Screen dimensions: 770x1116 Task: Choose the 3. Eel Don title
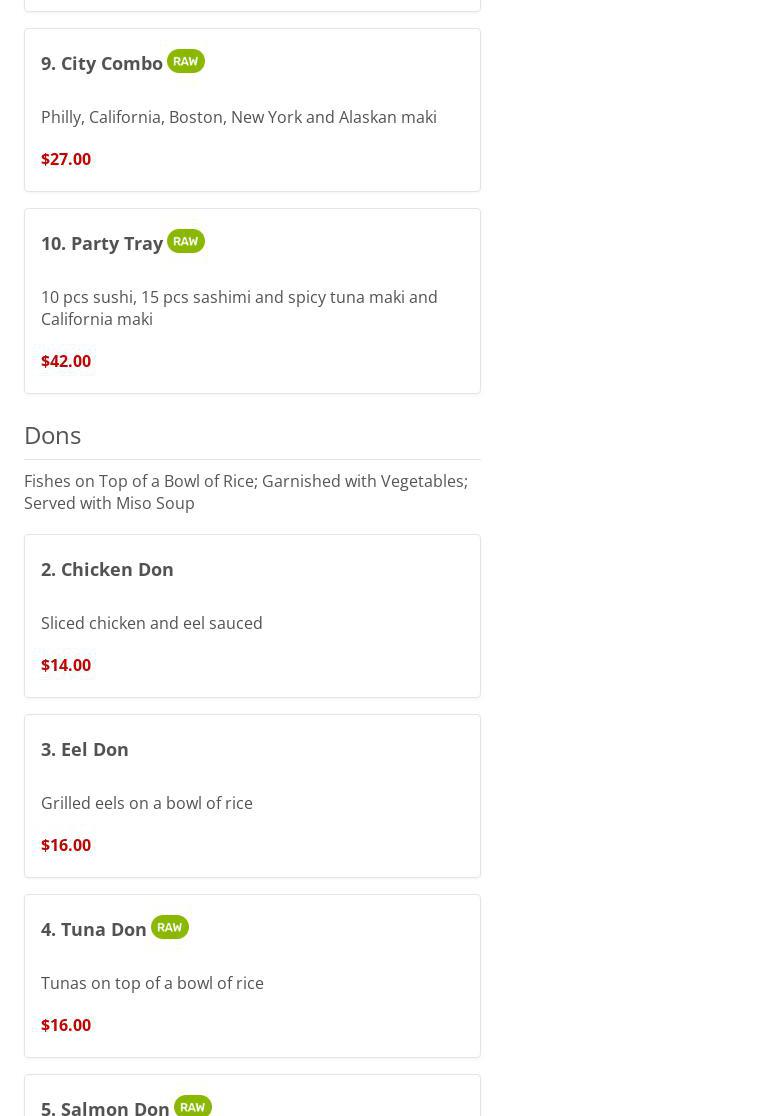click(x=85, y=749)
